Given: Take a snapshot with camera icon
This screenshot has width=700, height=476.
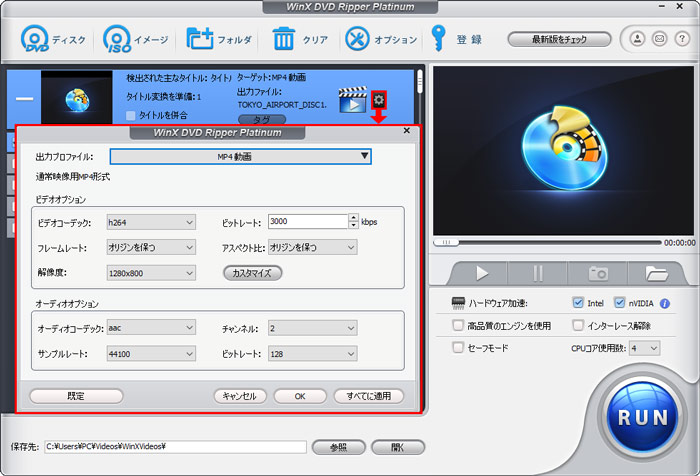Looking at the screenshot, I should [x=598, y=273].
